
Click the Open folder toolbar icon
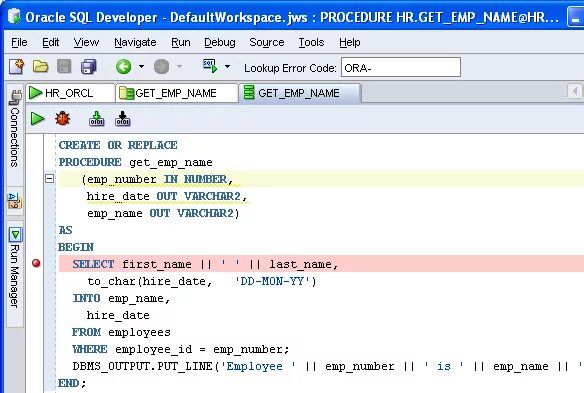[x=40, y=67]
